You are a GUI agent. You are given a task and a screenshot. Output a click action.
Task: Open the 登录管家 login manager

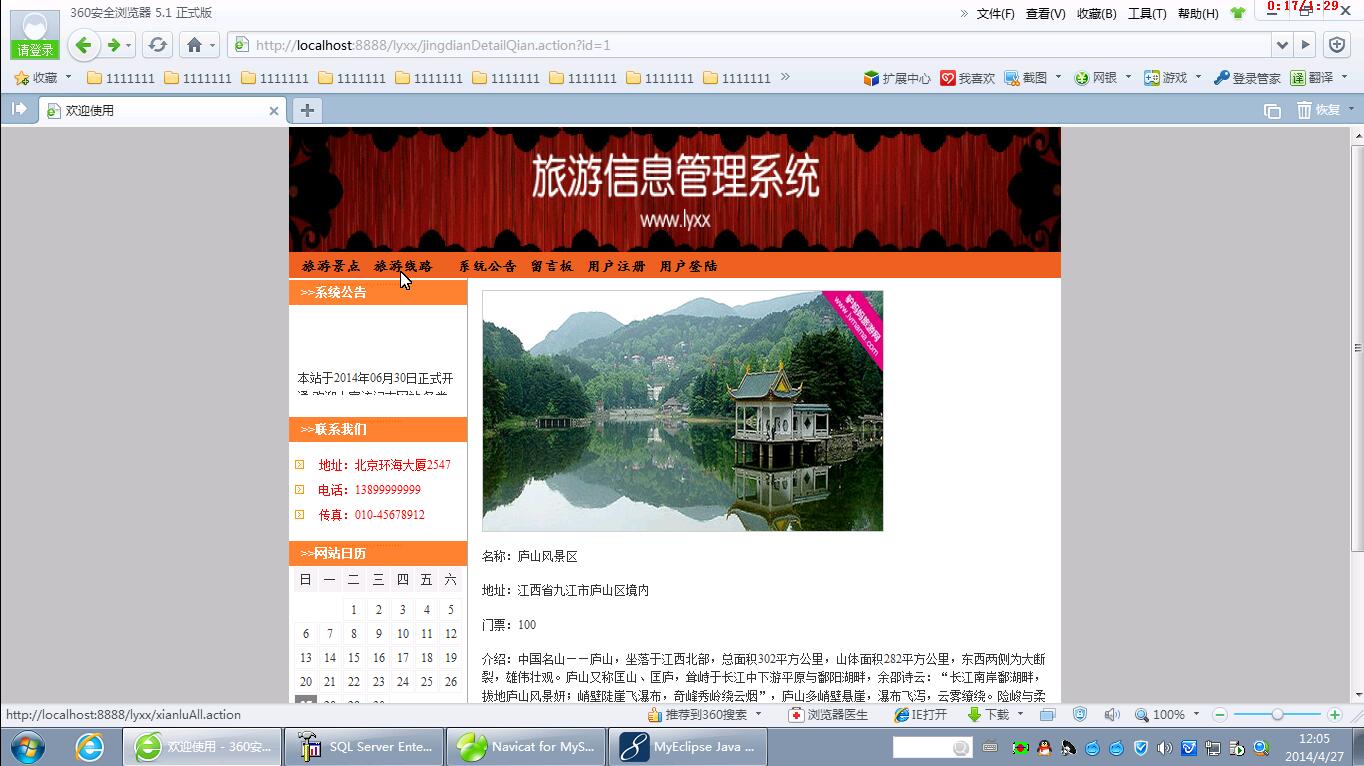[1247, 78]
